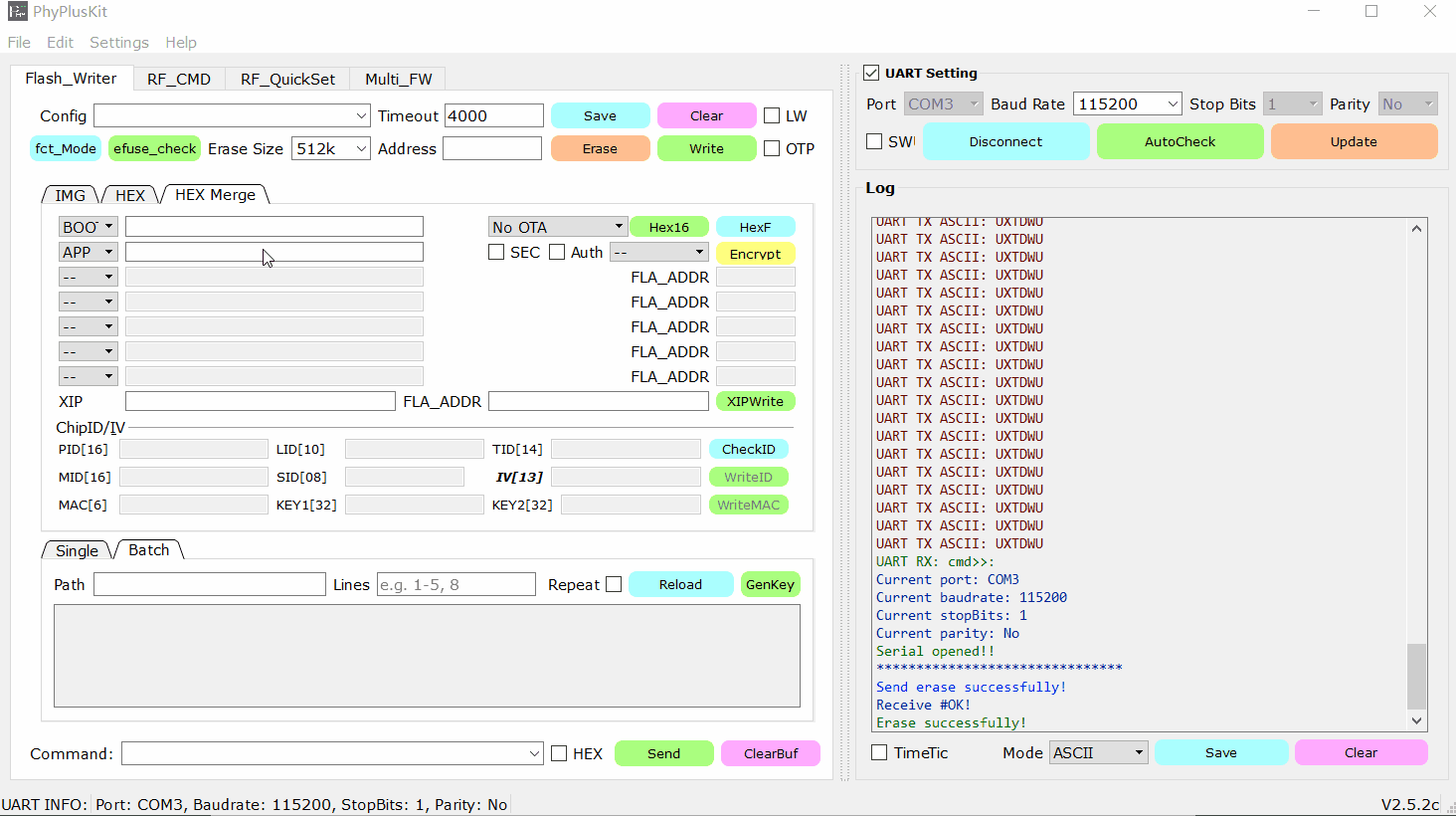Image resolution: width=1456 pixels, height=816 pixels.
Task: Select the HEX Merge sub-tab
Action: click(215, 194)
